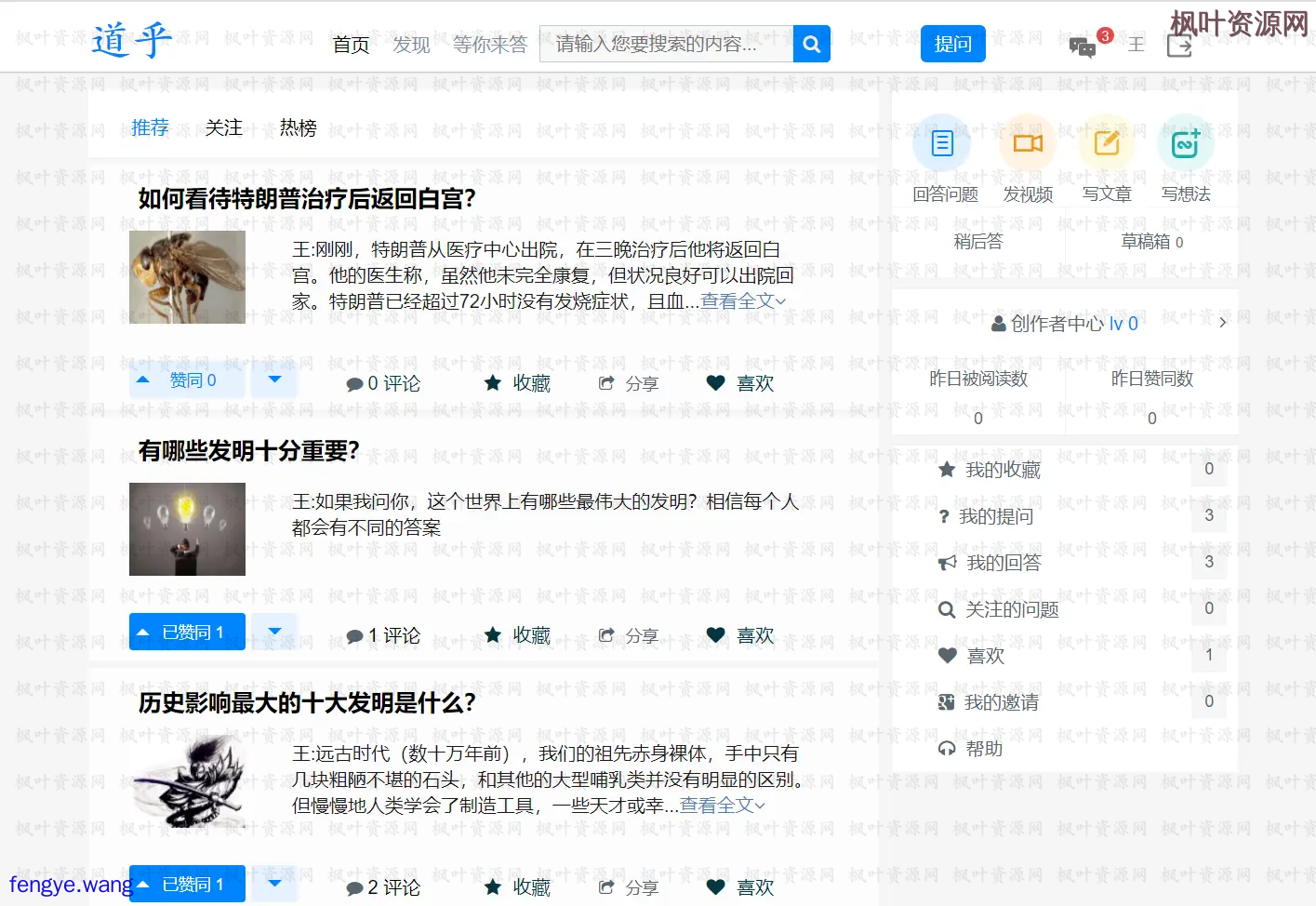Image resolution: width=1316 pixels, height=906 pixels.
Task: Select the 写文章 icon
Action: 1106,142
